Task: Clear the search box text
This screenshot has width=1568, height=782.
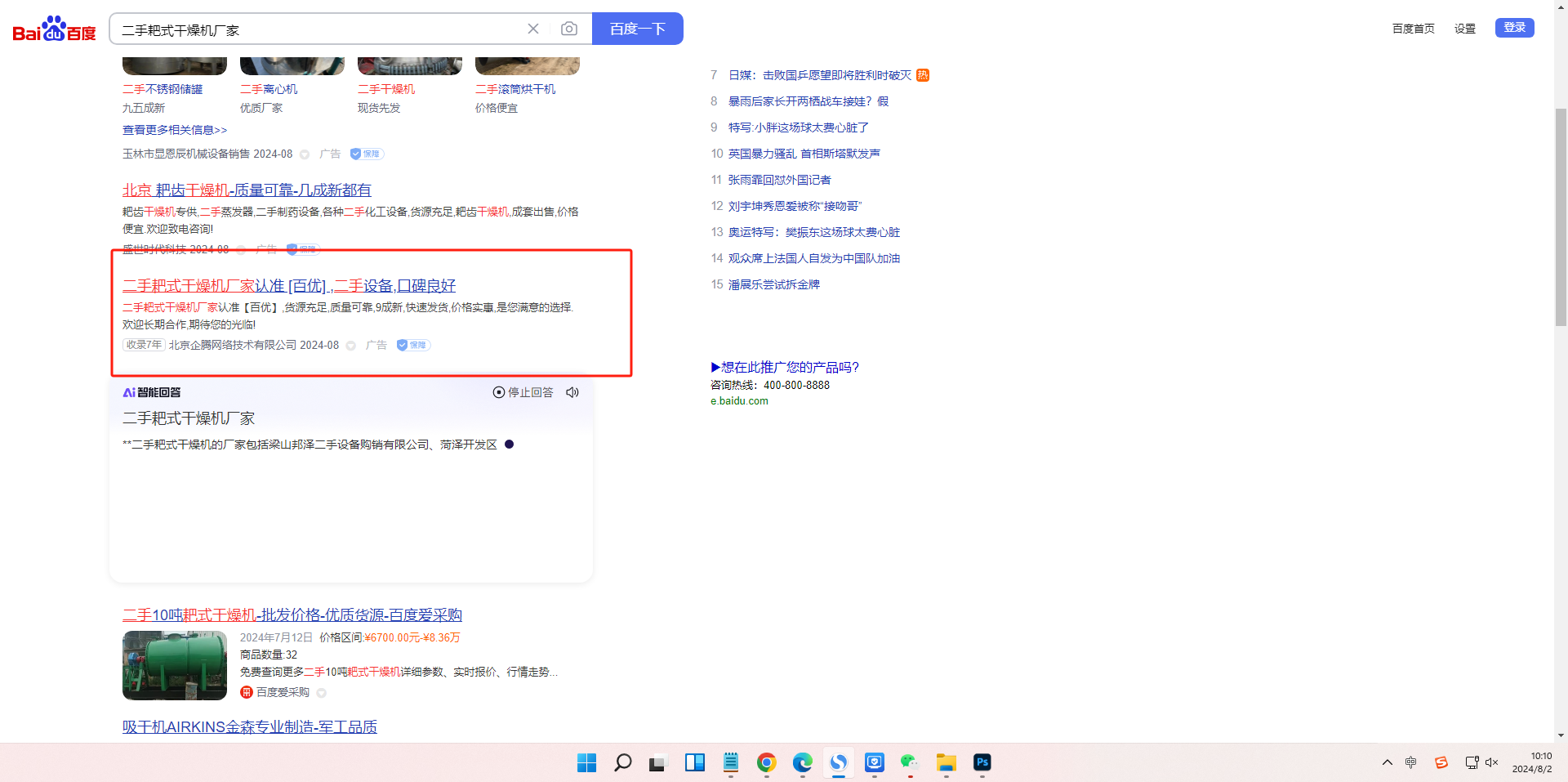Action: 533,29
